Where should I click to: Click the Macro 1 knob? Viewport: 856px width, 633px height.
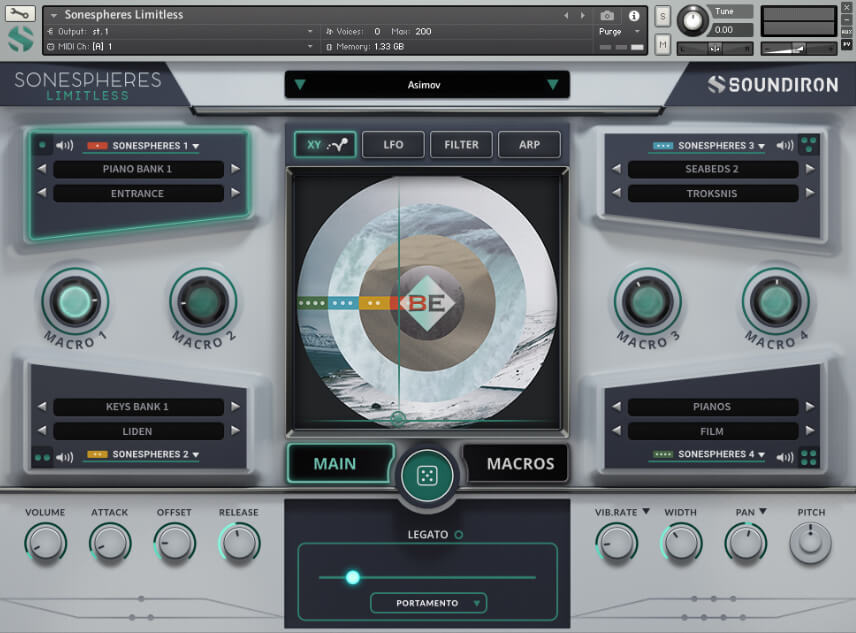tap(75, 301)
